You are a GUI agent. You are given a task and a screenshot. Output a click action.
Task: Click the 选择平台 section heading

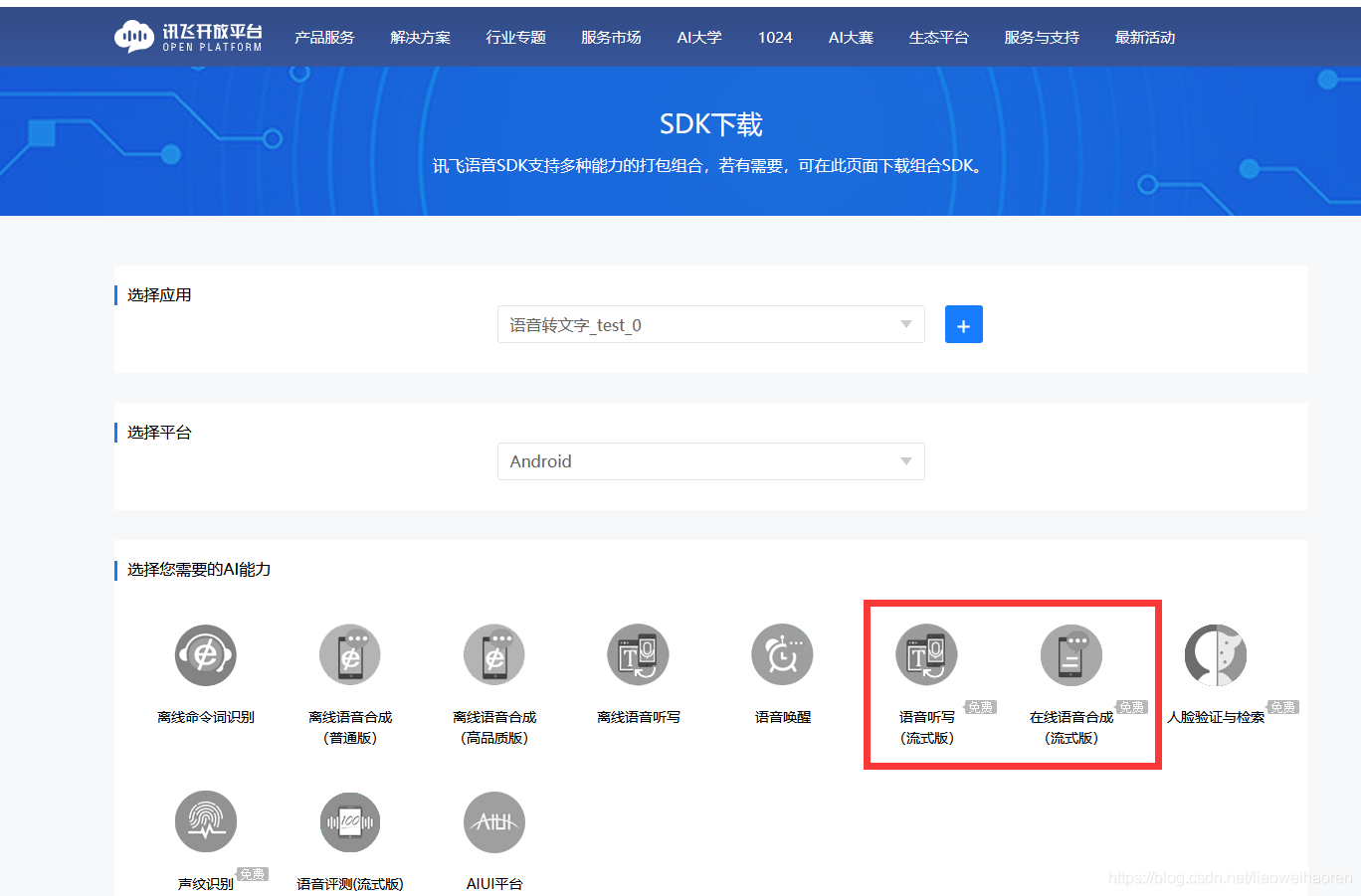pos(159,433)
